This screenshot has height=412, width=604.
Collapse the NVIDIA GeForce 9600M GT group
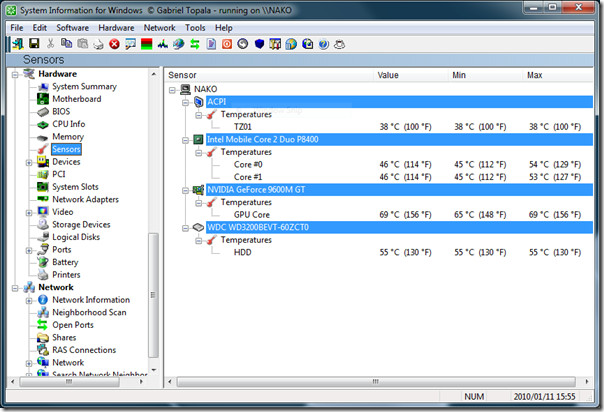tap(185, 190)
